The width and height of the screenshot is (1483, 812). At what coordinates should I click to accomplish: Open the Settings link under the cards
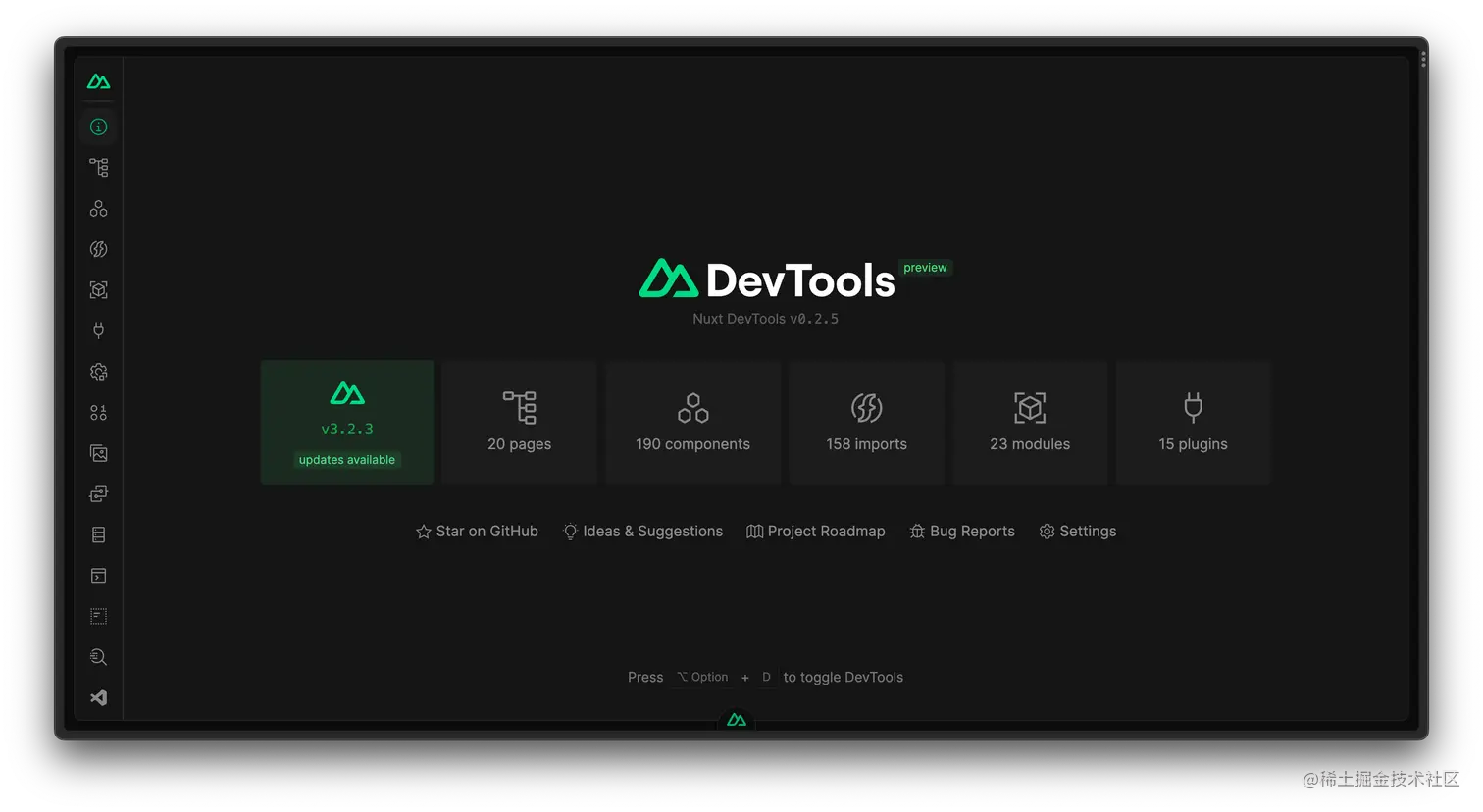point(1077,532)
